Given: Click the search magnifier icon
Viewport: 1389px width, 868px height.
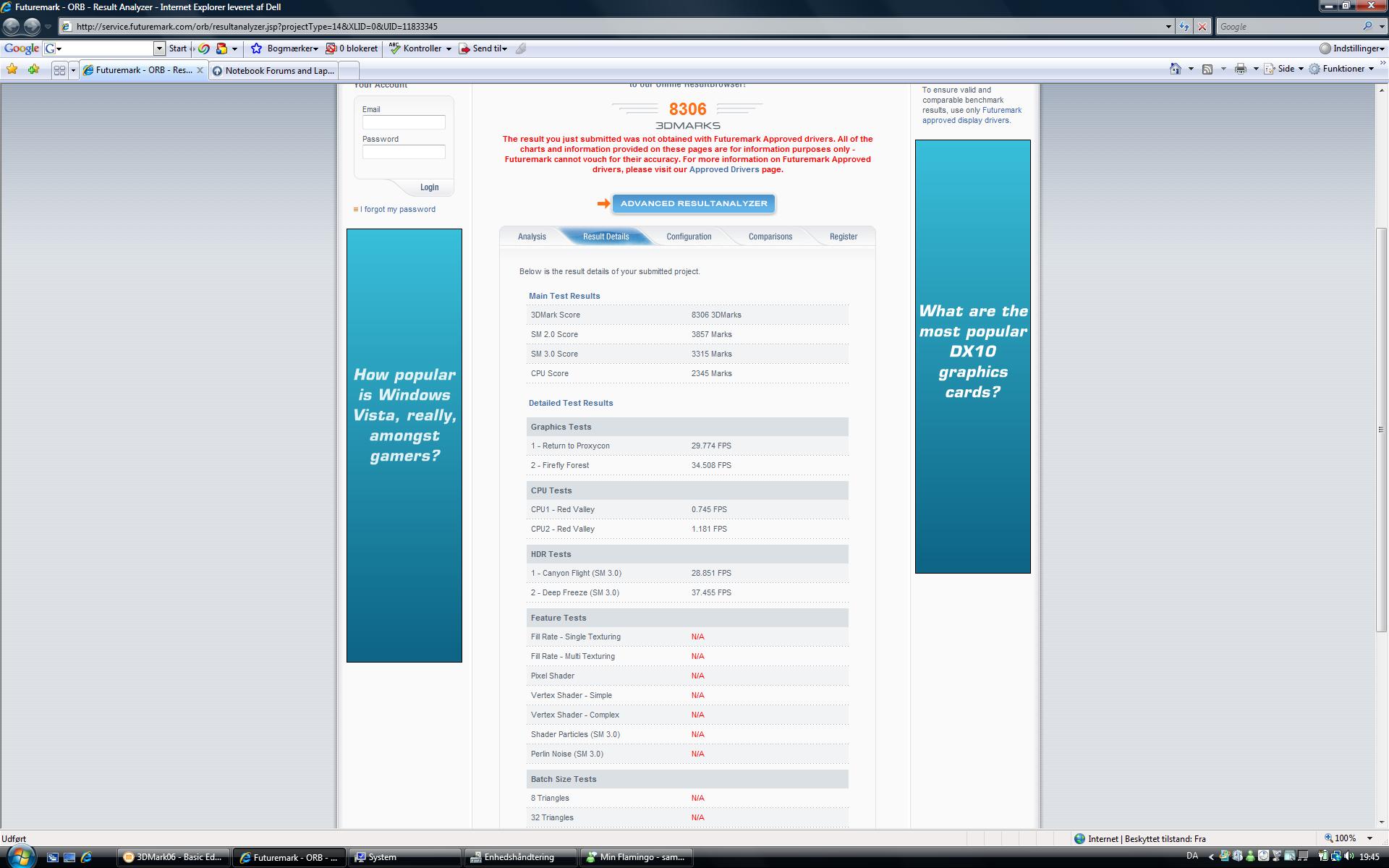Looking at the screenshot, I should (1367, 26).
